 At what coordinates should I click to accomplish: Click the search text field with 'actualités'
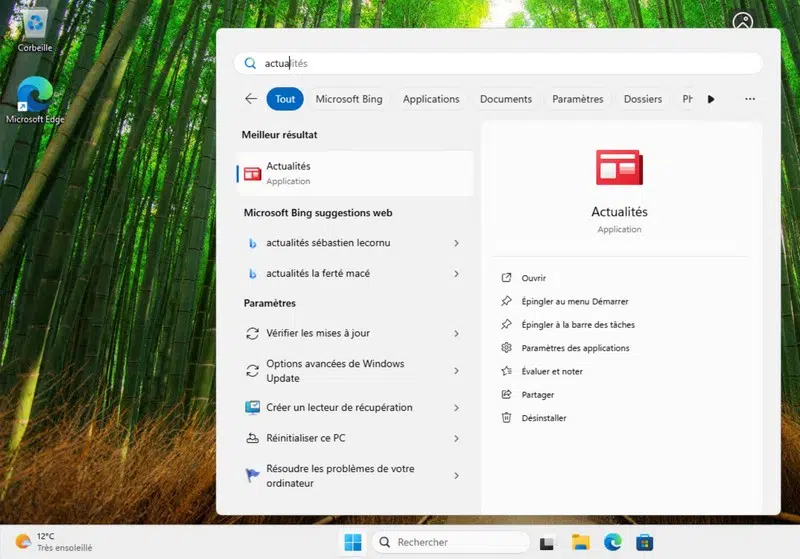(500, 63)
